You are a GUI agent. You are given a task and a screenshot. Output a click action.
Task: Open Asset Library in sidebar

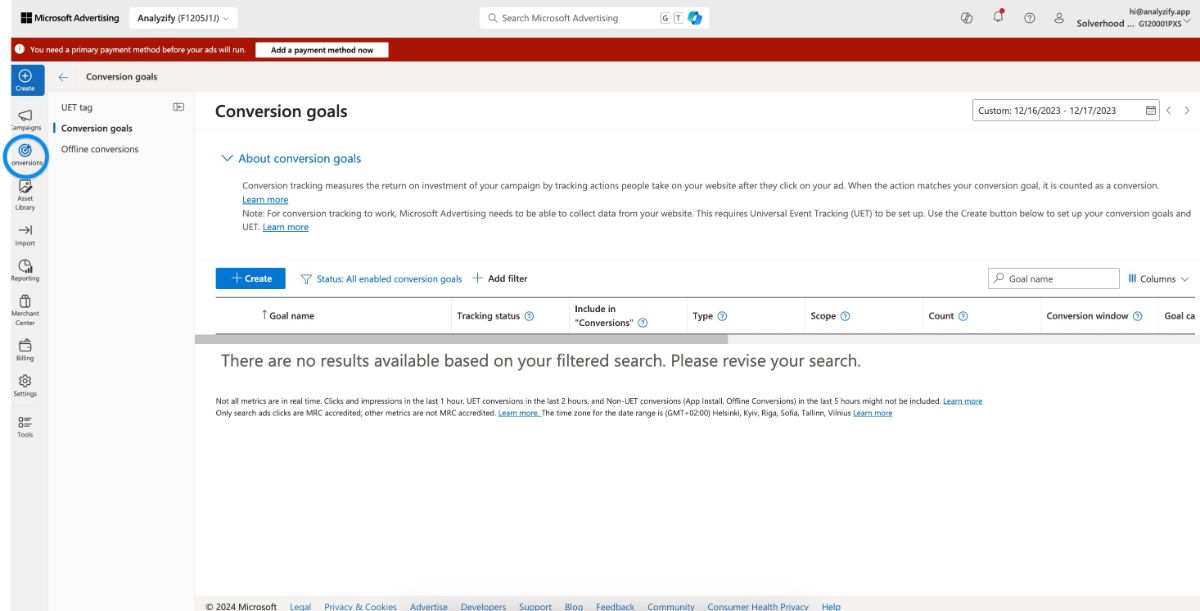point(25,195)
